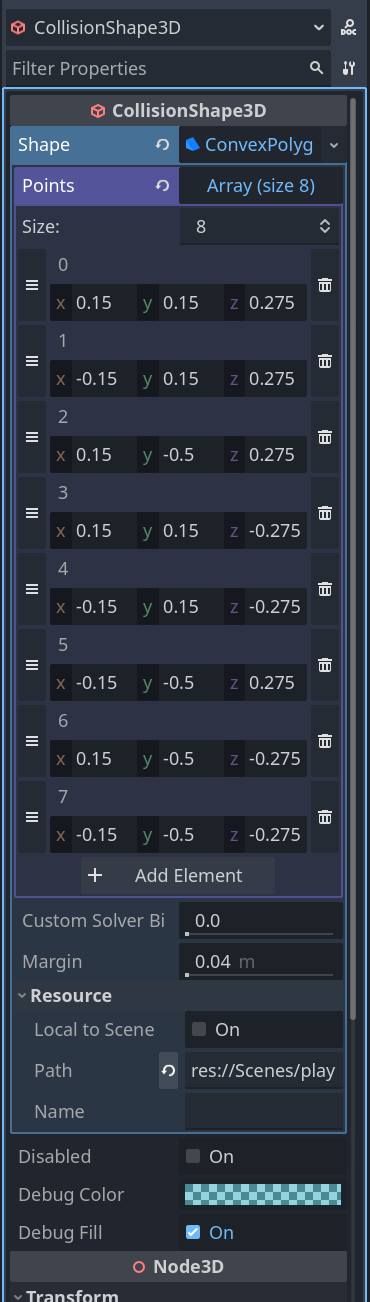370x1302 pixels.
Task: Click the Local to Scene label
Action: click(x=94, y=1030)
